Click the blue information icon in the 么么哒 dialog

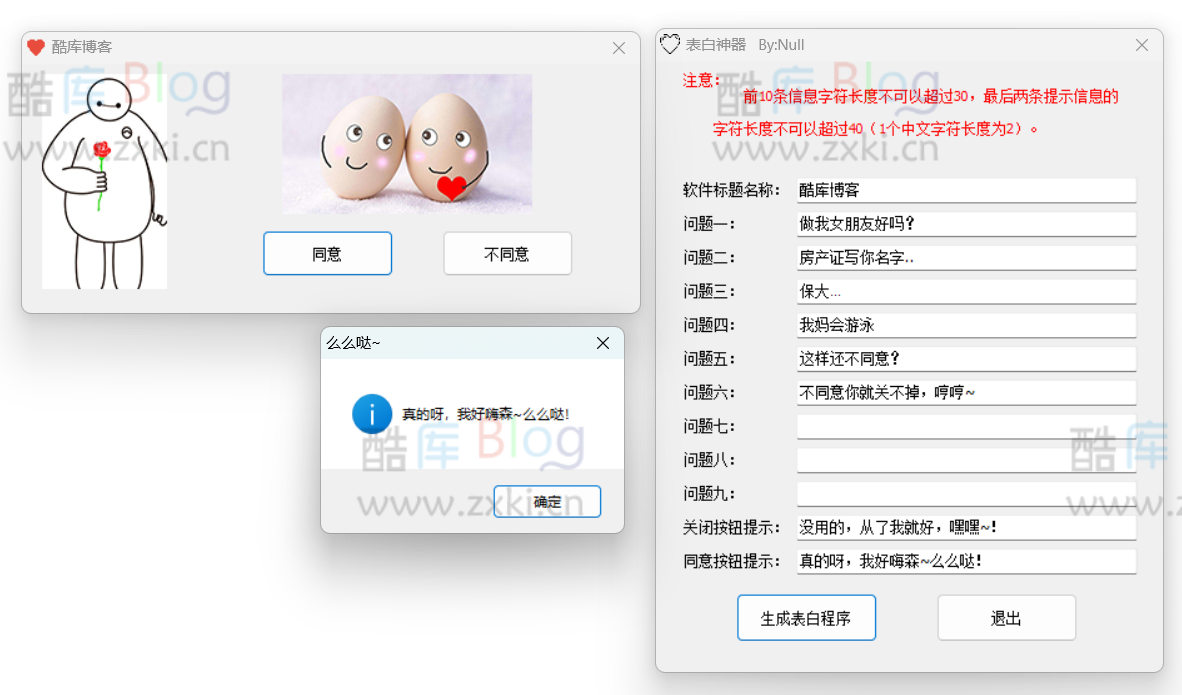(371, 414)
